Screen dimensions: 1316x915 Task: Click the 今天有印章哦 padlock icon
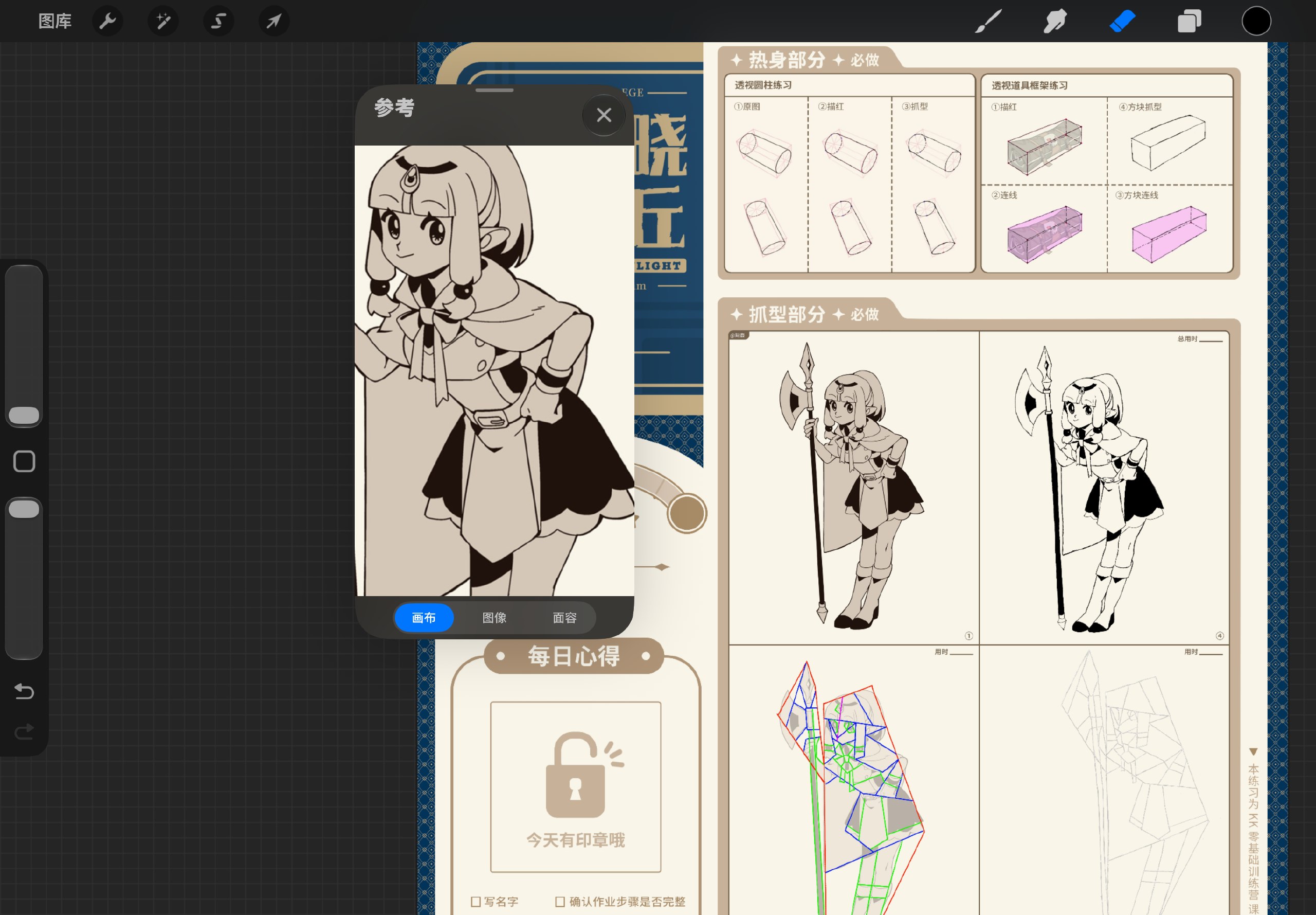pyautogui.click(x=583, y=775)
